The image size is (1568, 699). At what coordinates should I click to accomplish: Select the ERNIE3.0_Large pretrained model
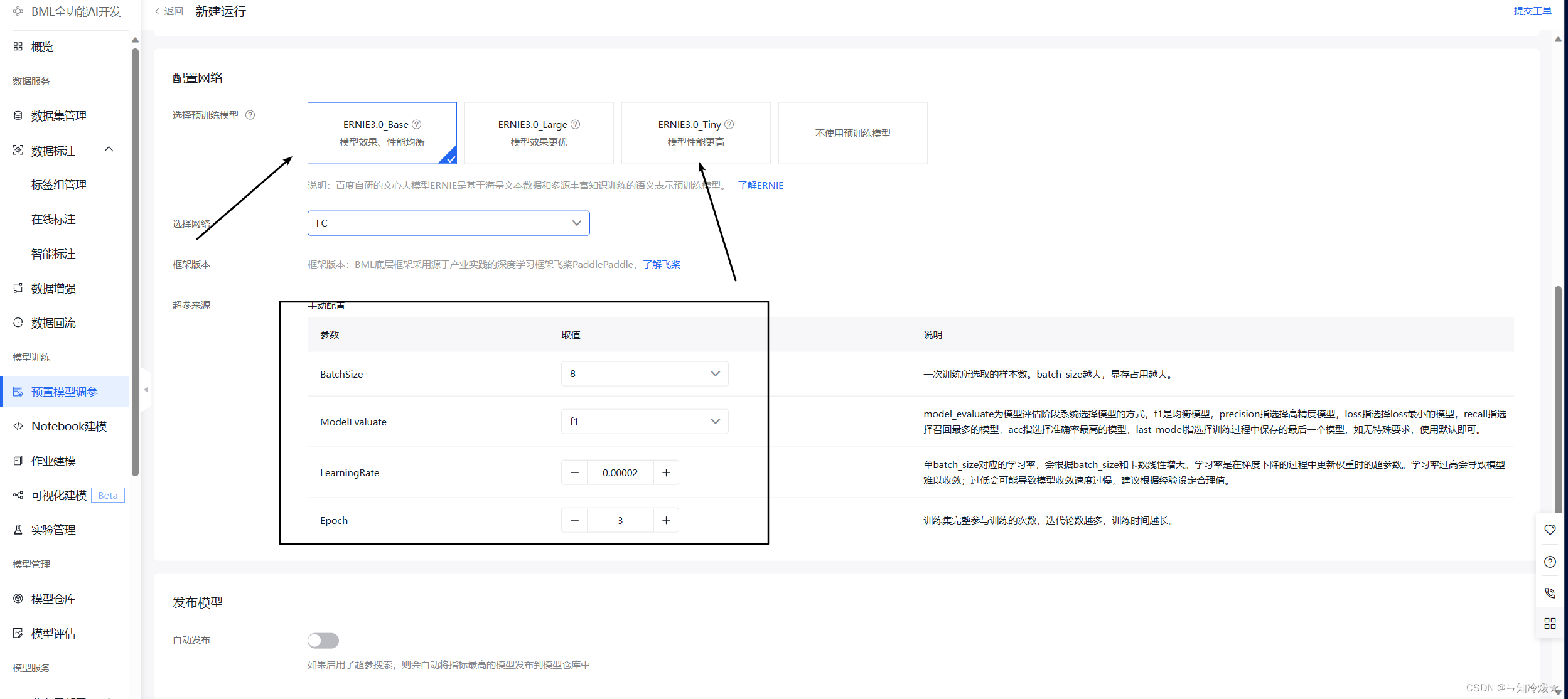539,133
